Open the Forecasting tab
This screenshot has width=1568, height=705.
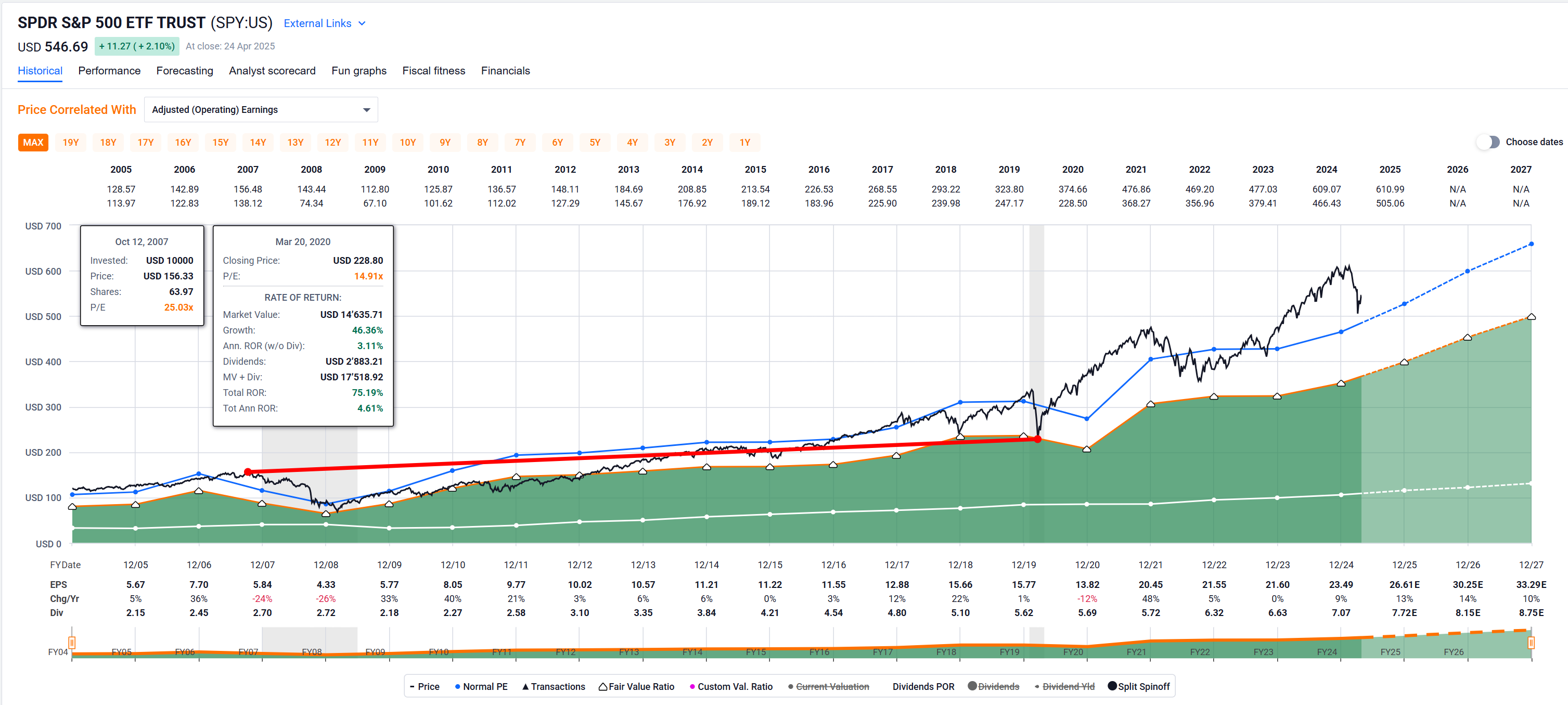185,71
